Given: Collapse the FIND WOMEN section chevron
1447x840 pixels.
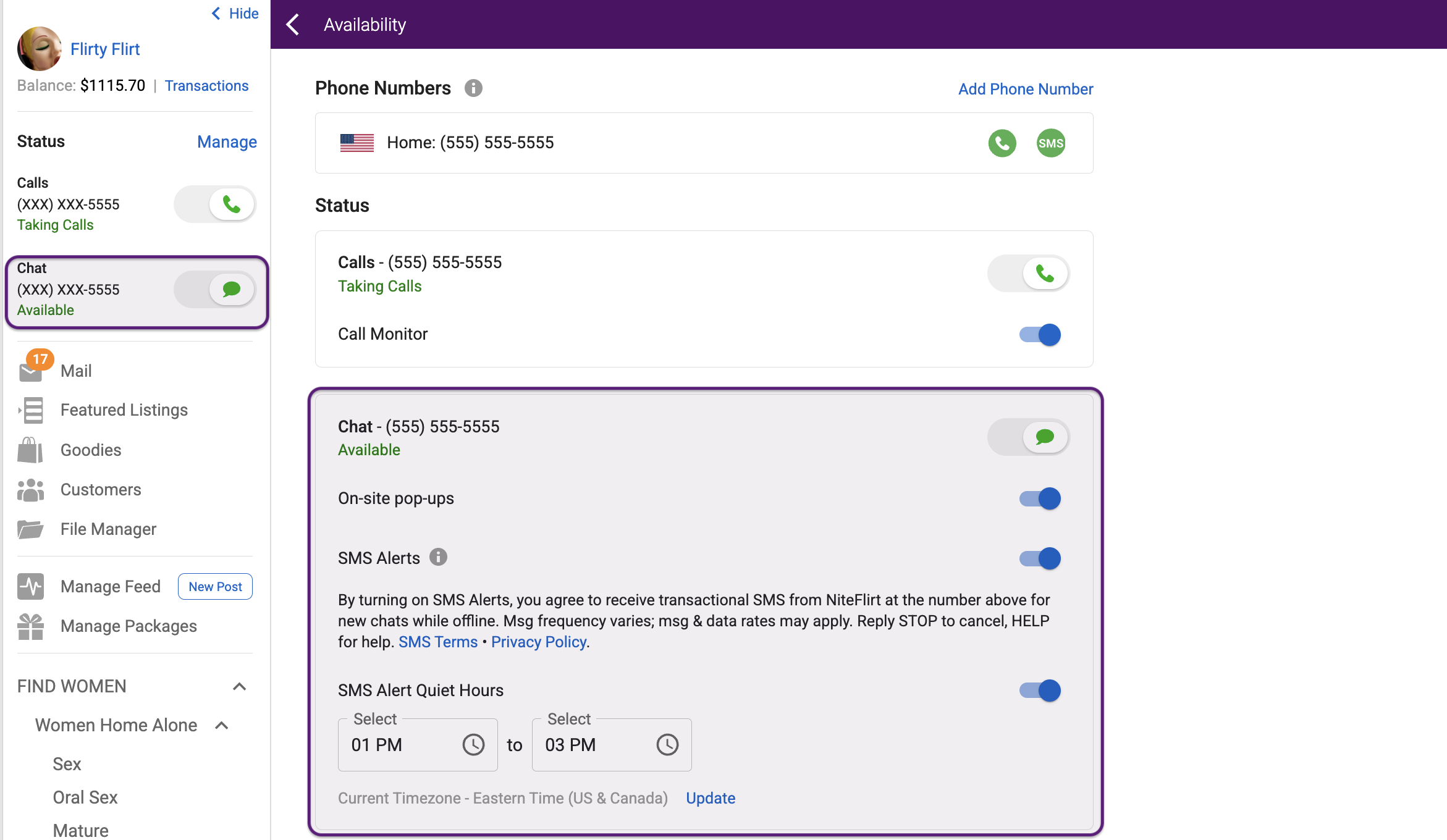Looking at the screenshot, I should pyautogui.click(x=240, y=686).
